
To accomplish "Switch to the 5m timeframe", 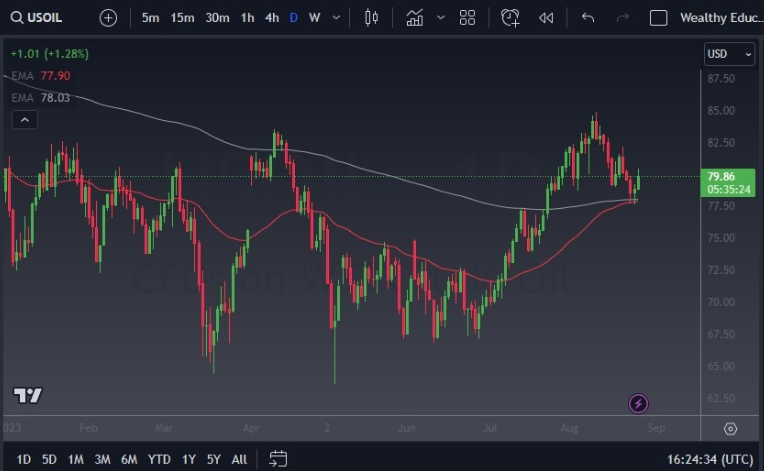I will 150,18.
